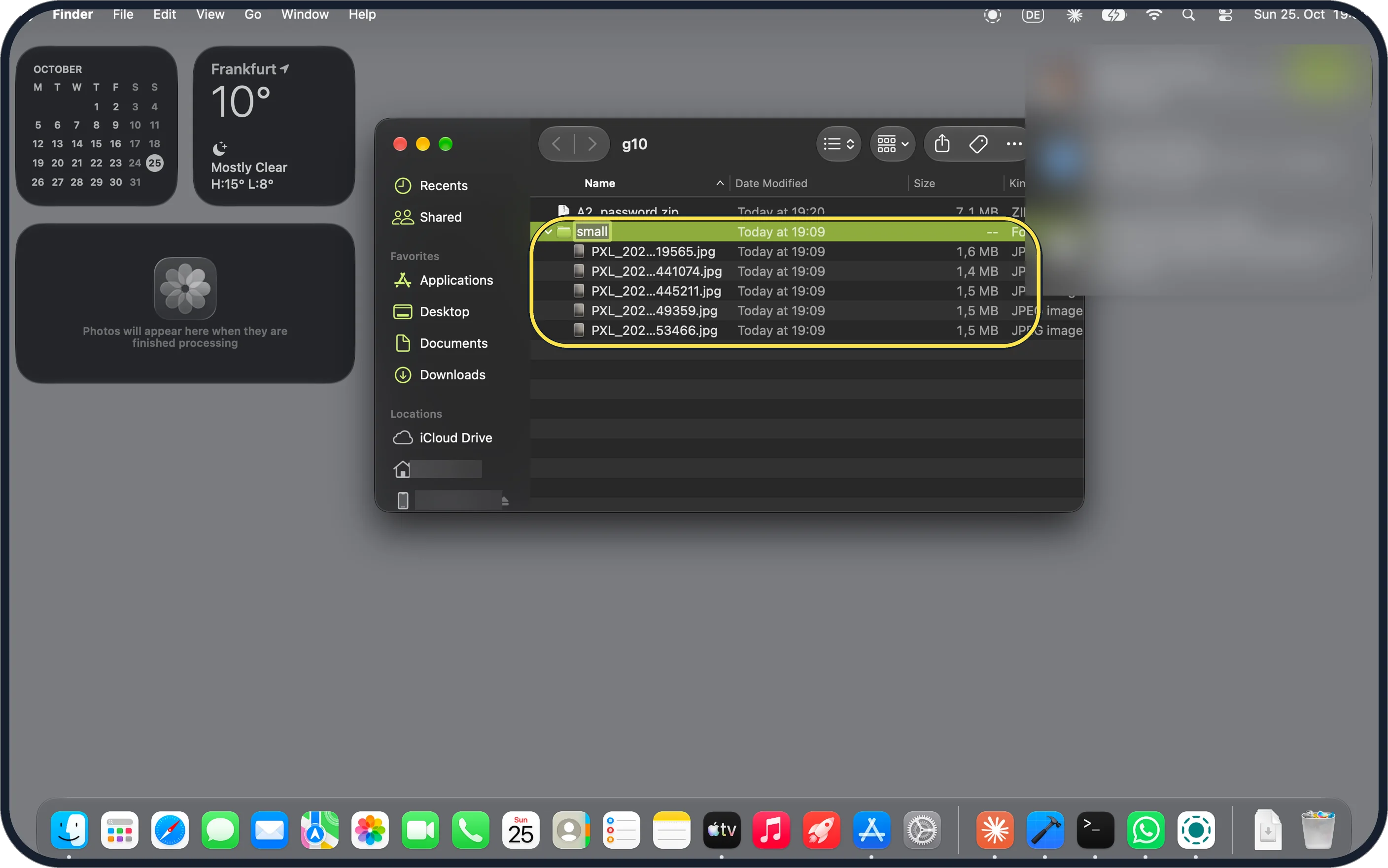Eject the connected device in sidebar

point(505,501)
